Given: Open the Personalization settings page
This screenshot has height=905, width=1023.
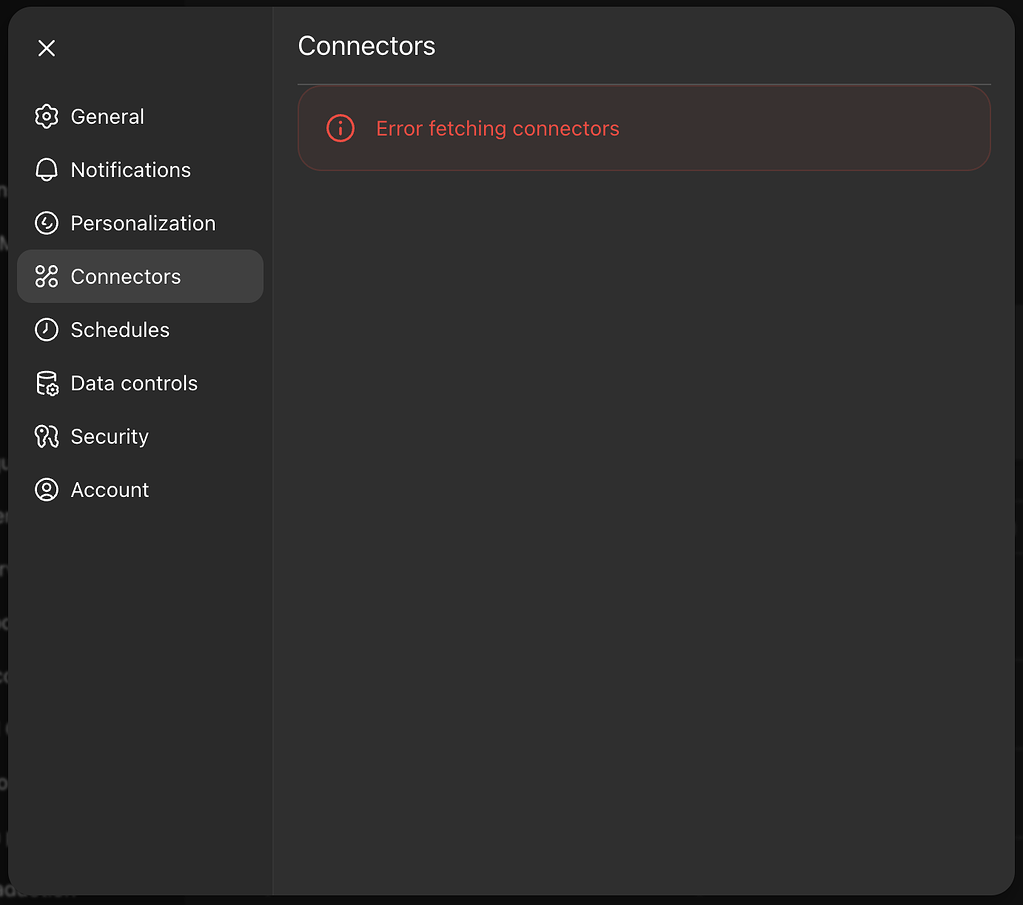Looking at the screenshot, I should [143, 223].
